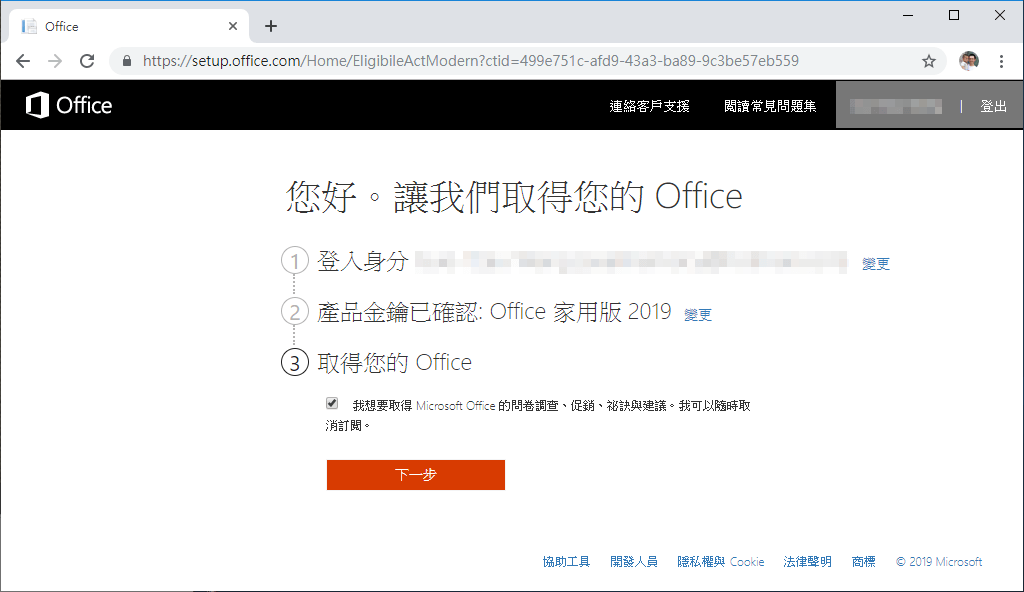The width and height of the screenshot is (1024, 592).
Task: Click the Office logo in the header
Action: pyautogui.click(x=66, y=105)
